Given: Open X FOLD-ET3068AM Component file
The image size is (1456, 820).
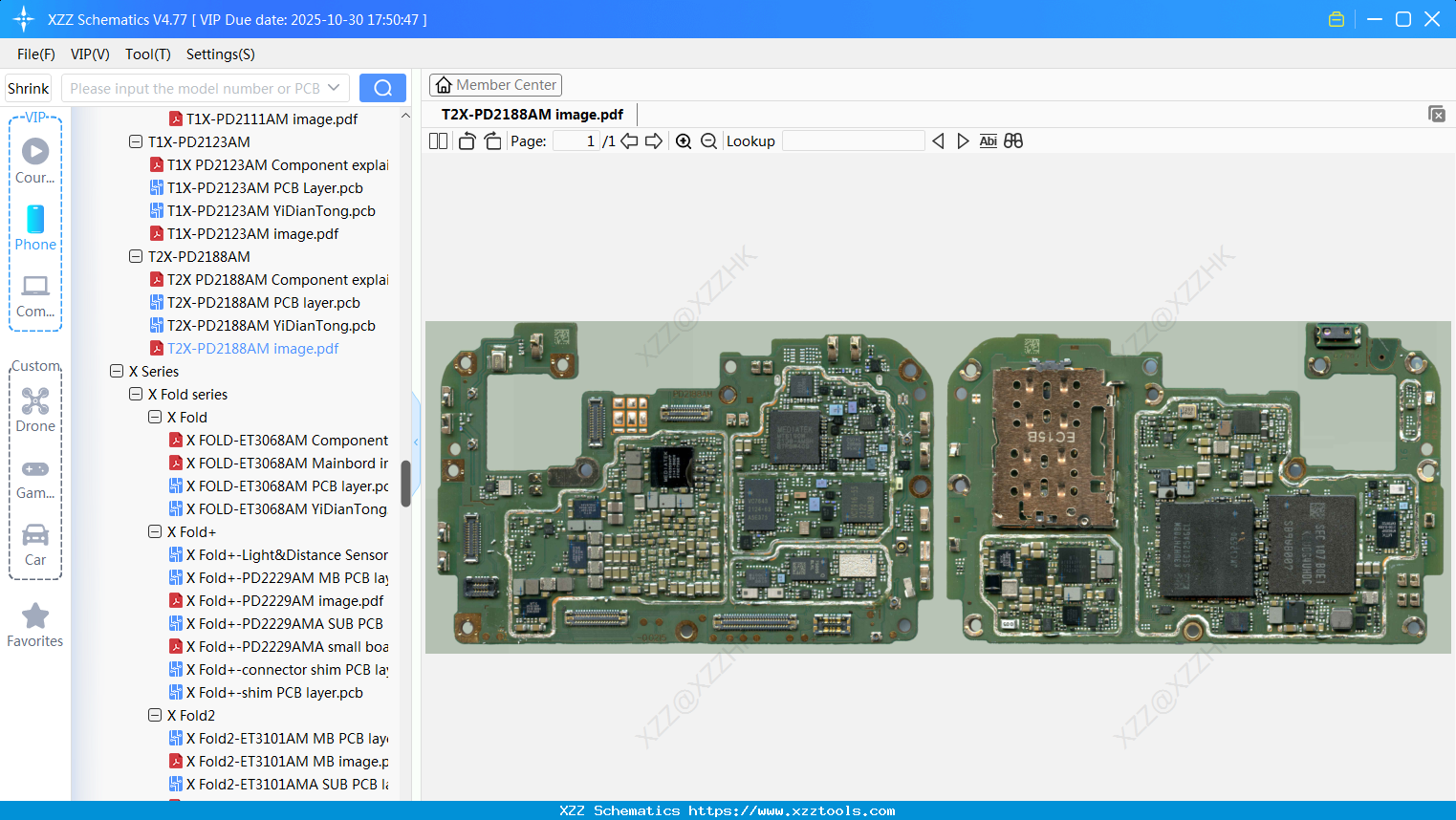Looking at the screenshot, I should click(287, 441).
